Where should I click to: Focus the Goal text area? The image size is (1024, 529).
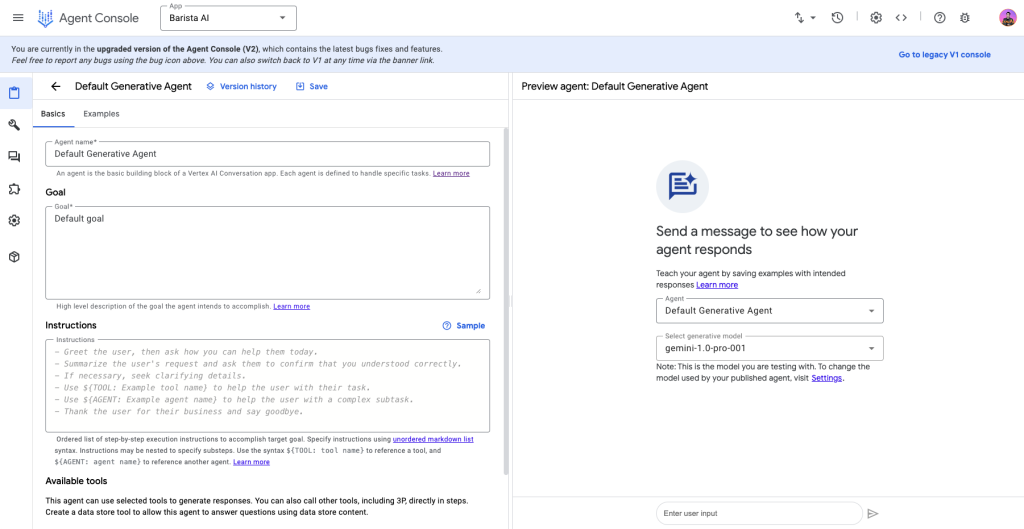click(x=267, y=253)
